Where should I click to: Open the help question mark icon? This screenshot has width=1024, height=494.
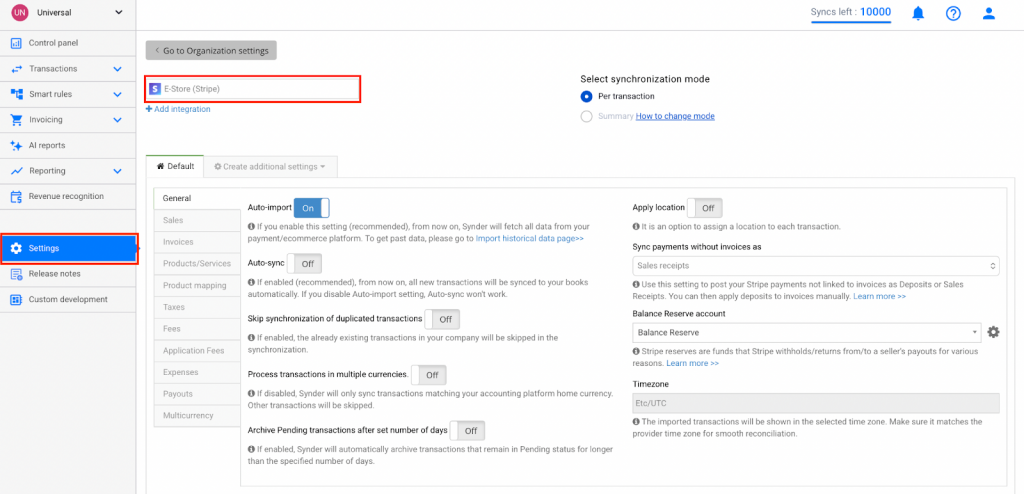tap(953, 13)
